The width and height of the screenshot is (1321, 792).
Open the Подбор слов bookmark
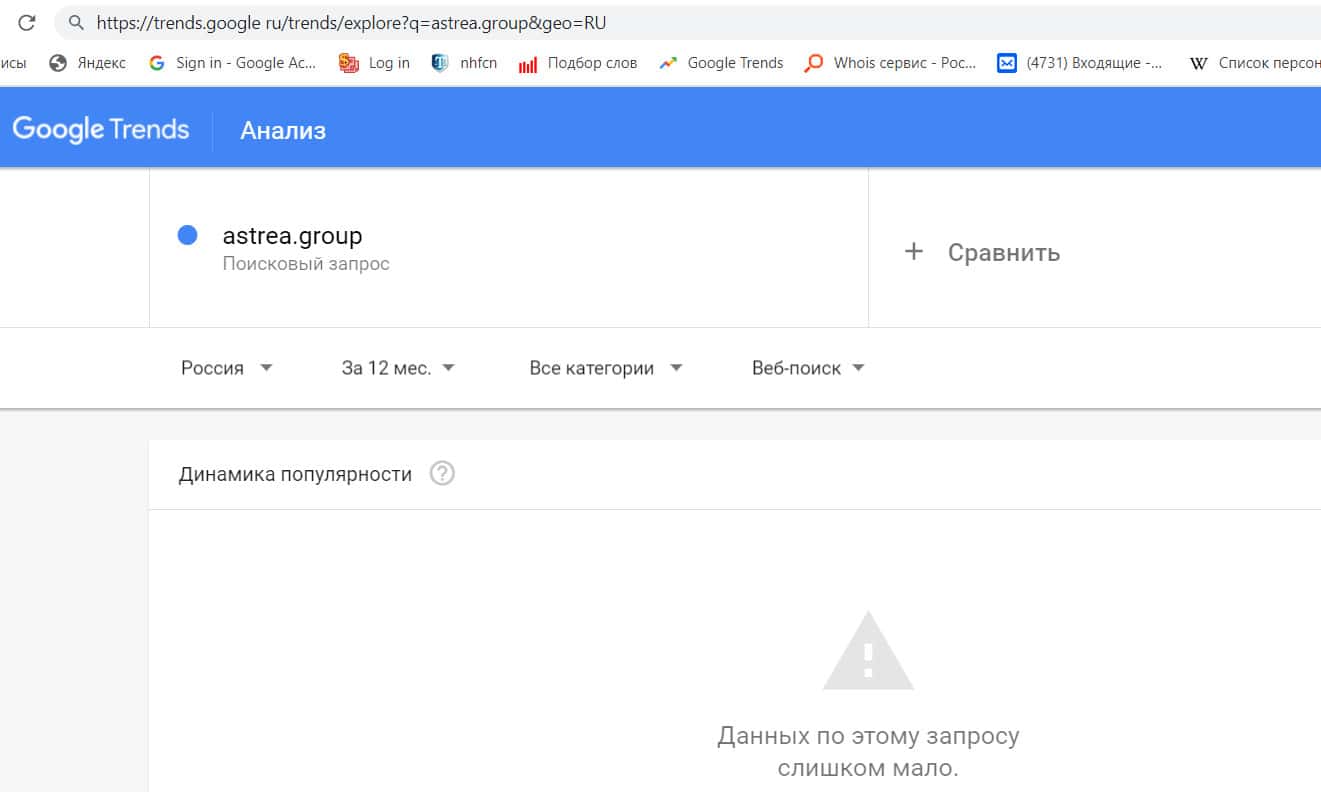coord(578,63)
